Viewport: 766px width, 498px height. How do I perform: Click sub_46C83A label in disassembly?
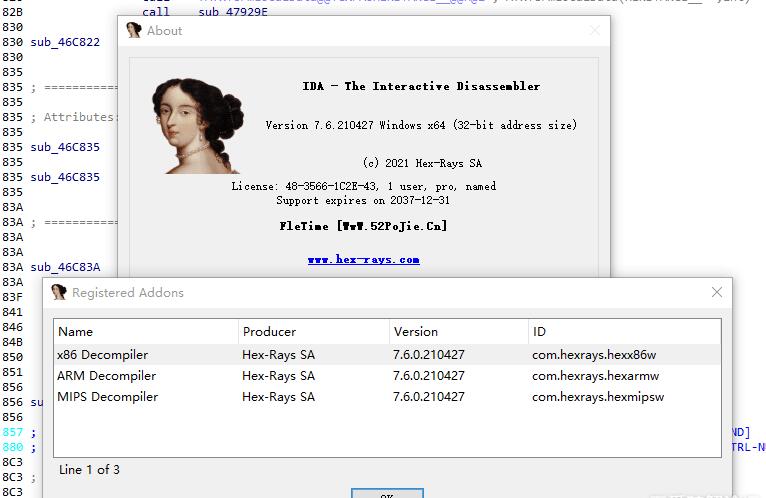pyautogui.click(x=65, y=267)
